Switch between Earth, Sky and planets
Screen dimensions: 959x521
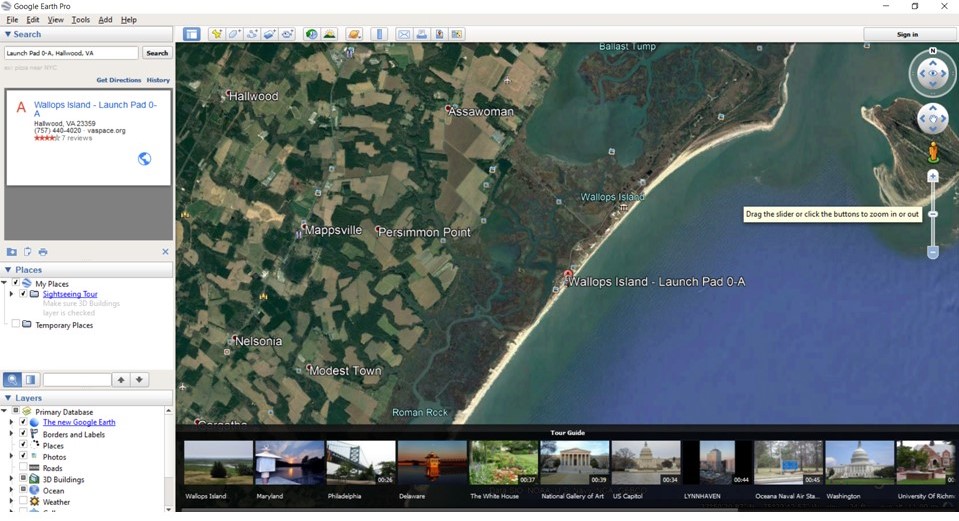354,34
